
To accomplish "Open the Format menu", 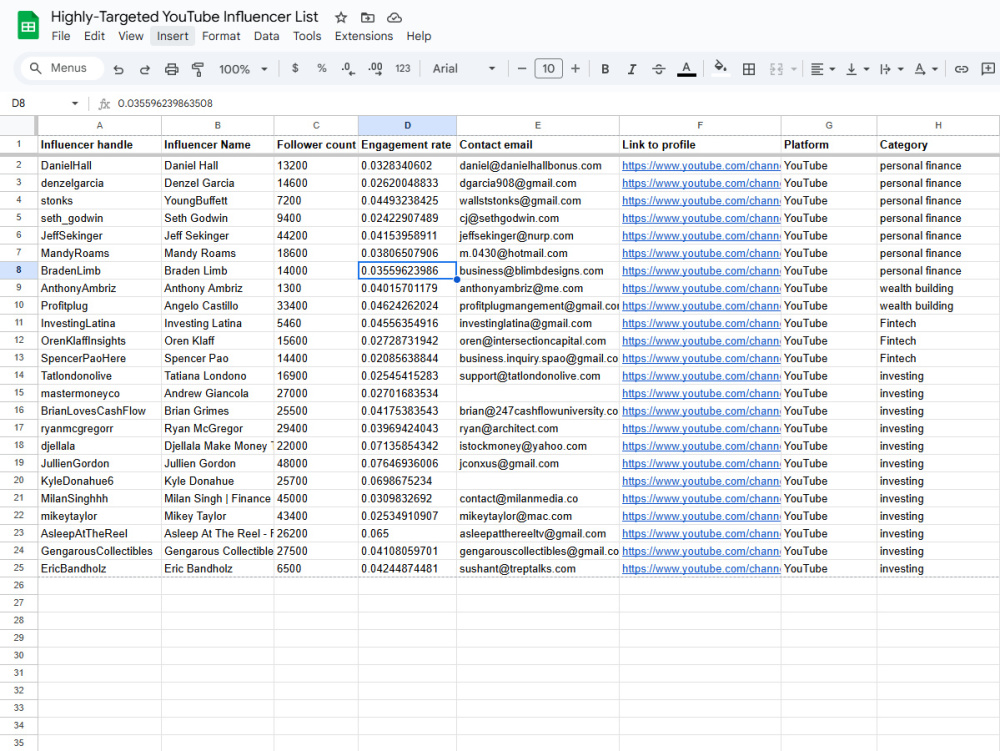I will pyautogui.click(x=221, y=36).
